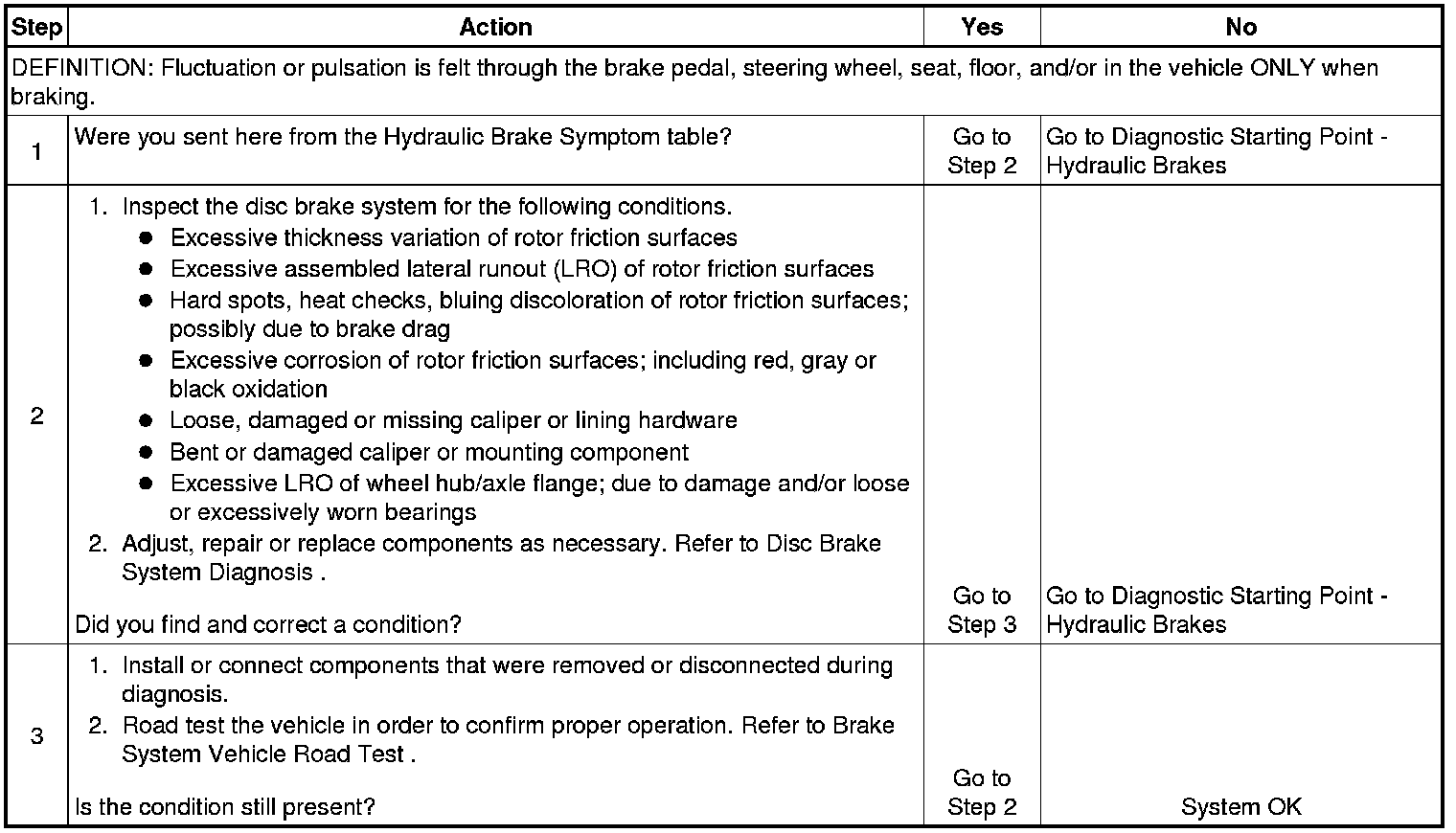Select "Excessive thickness variation" bullet item
Screen dimensions: 1456x833
(x=453, y=237)
